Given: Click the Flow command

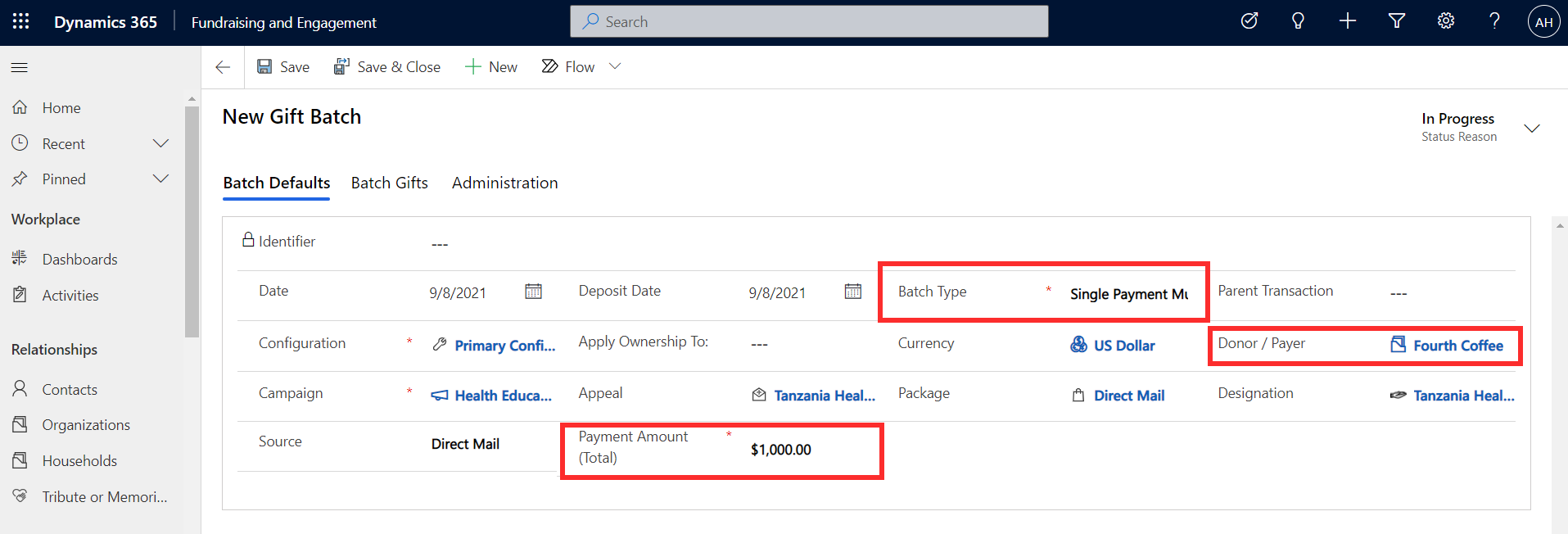Looking at the screenshot, I should tap(568, 67).
